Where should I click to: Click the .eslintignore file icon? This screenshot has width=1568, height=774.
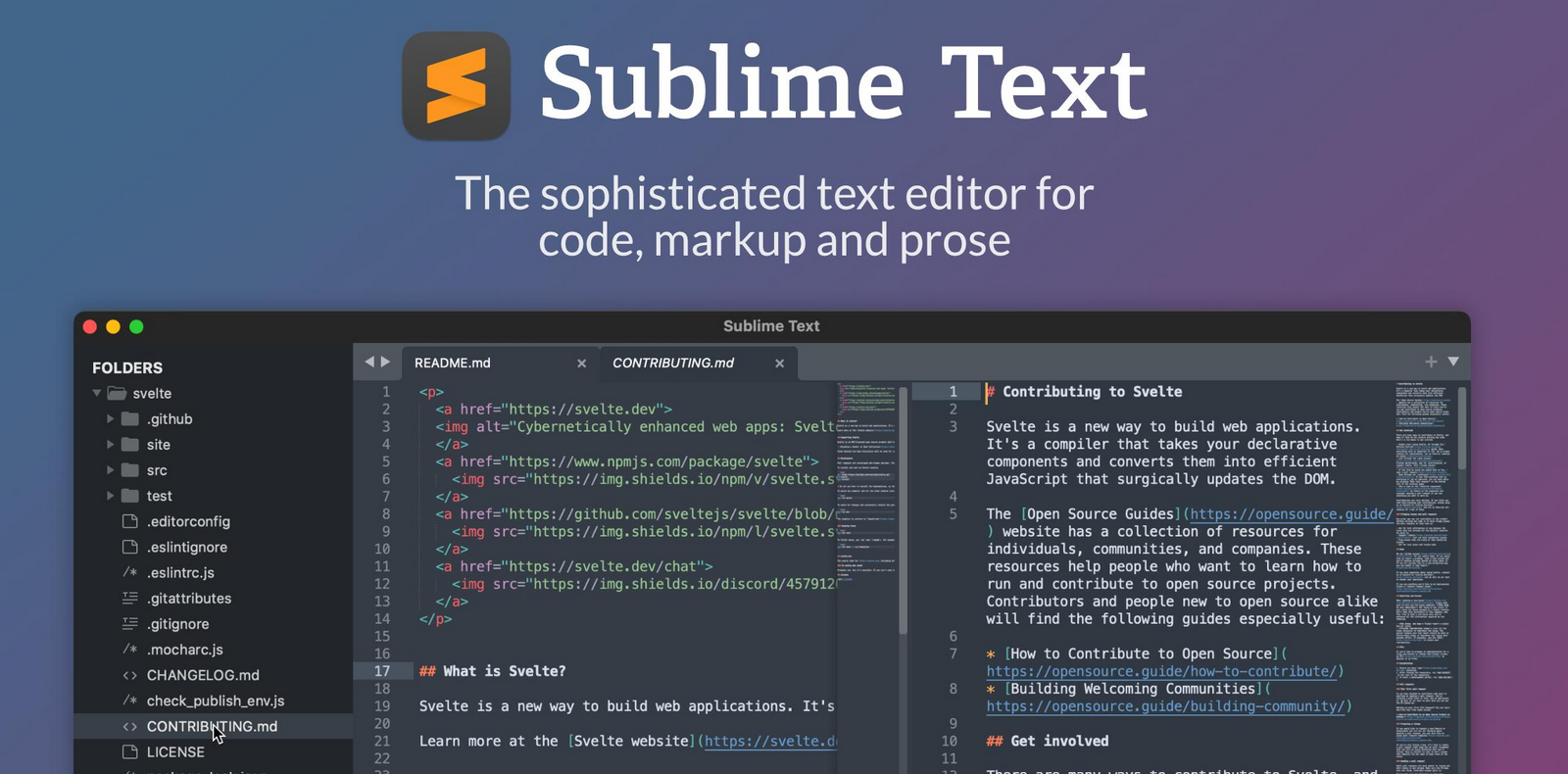coord(129,547)
